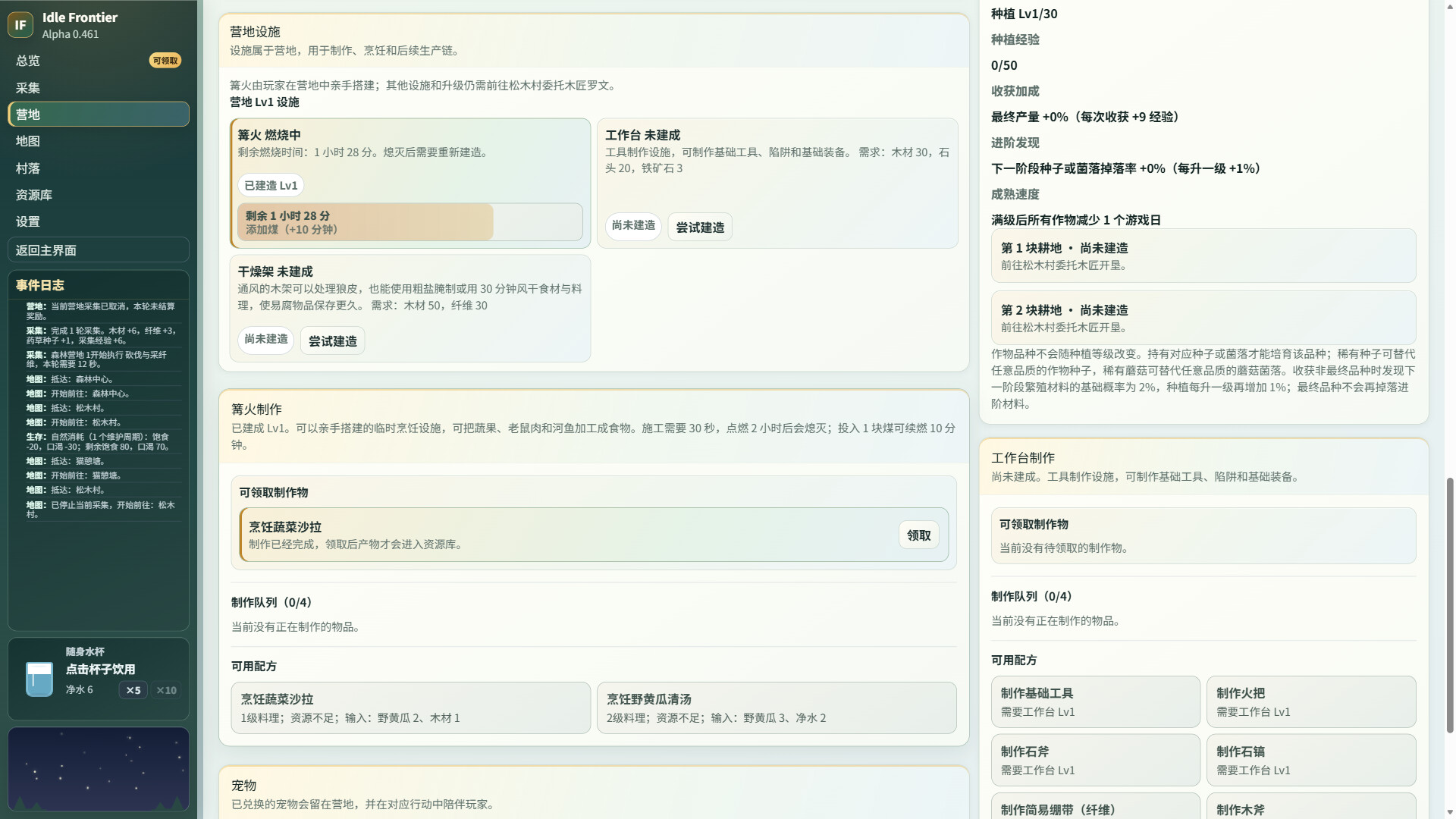
Task: Click the 事件日志 header
Action: 40,285
